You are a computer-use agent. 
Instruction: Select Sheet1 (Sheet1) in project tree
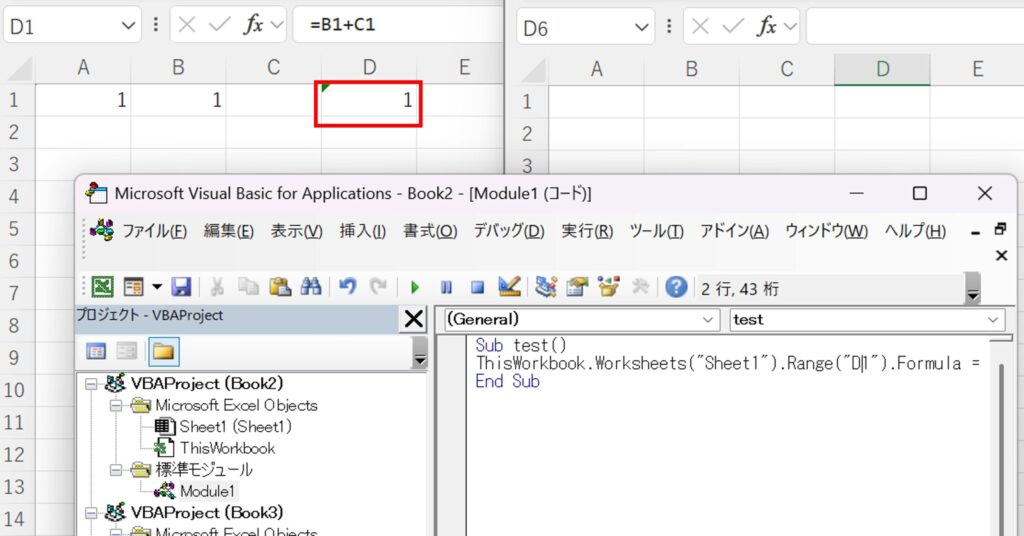(235, 427)
